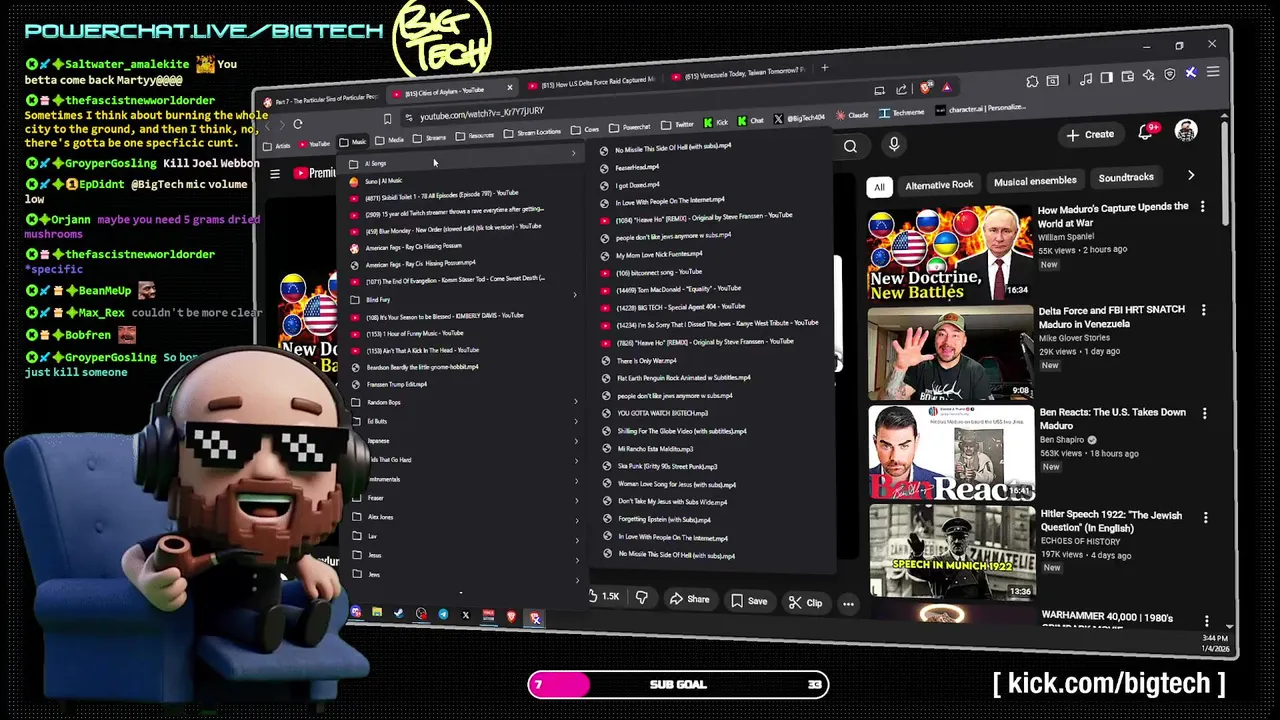Screen dimensions: 1280x720
Task: Expand the Blind Fury bookmark folder
Action: point(463,297)
